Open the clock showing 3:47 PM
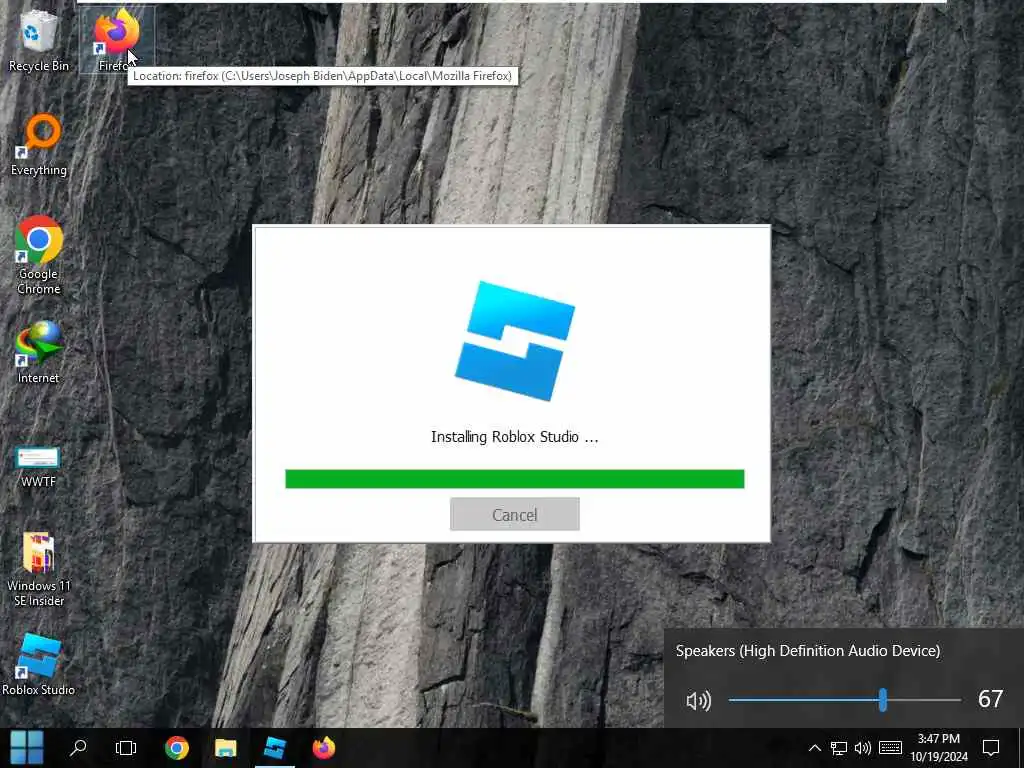The height and width of the screenshot is (768, 1024). coord(939,748)
